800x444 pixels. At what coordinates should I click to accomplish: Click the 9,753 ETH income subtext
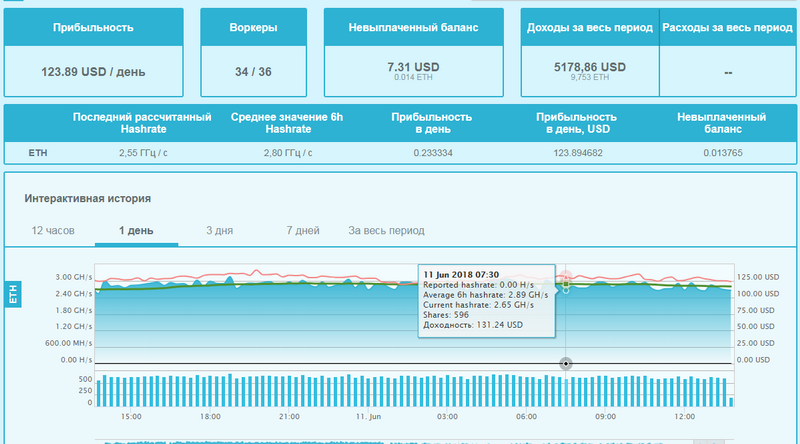click(590, 78)
